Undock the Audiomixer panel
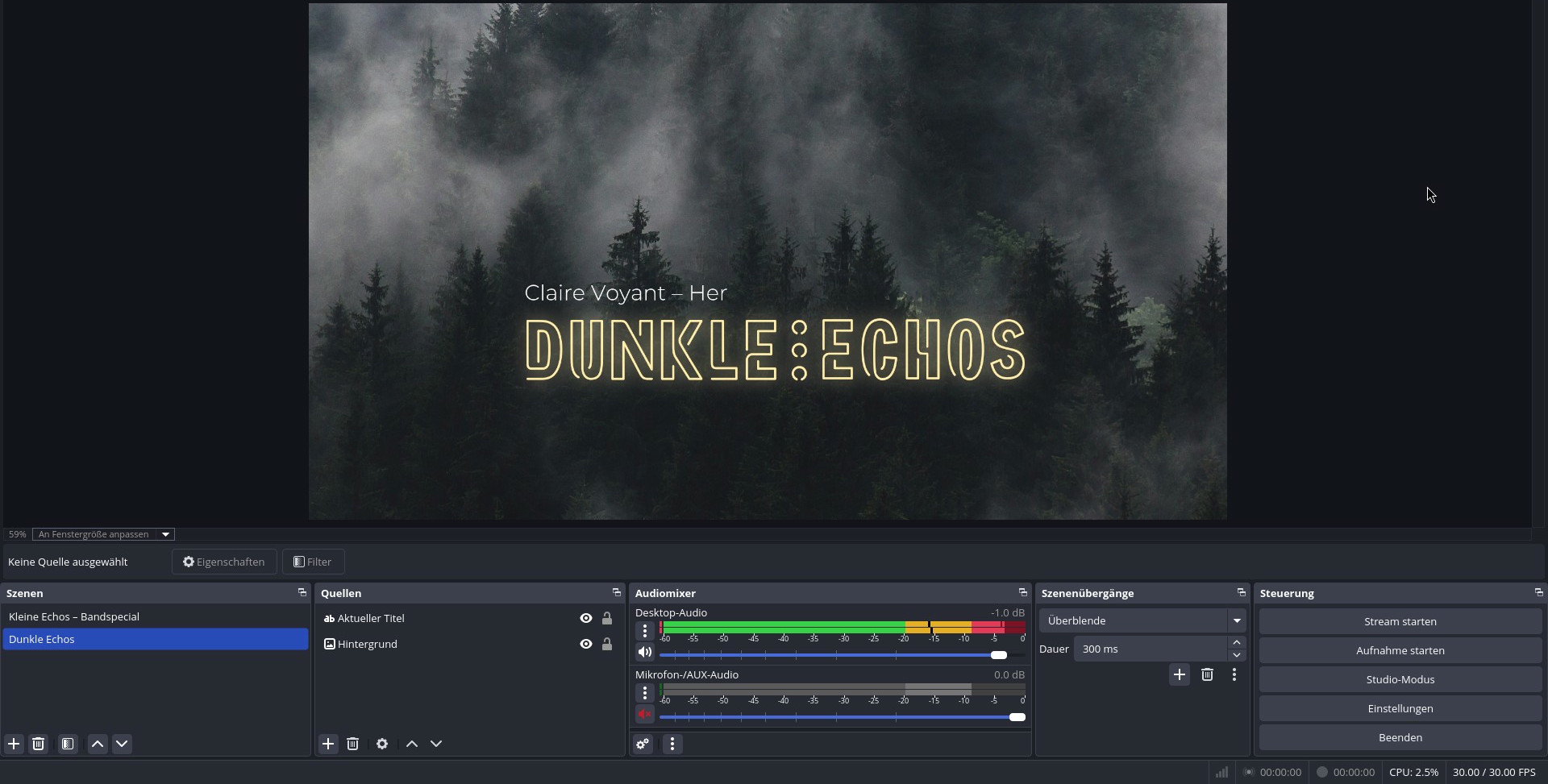 [x=1023, y=592]
